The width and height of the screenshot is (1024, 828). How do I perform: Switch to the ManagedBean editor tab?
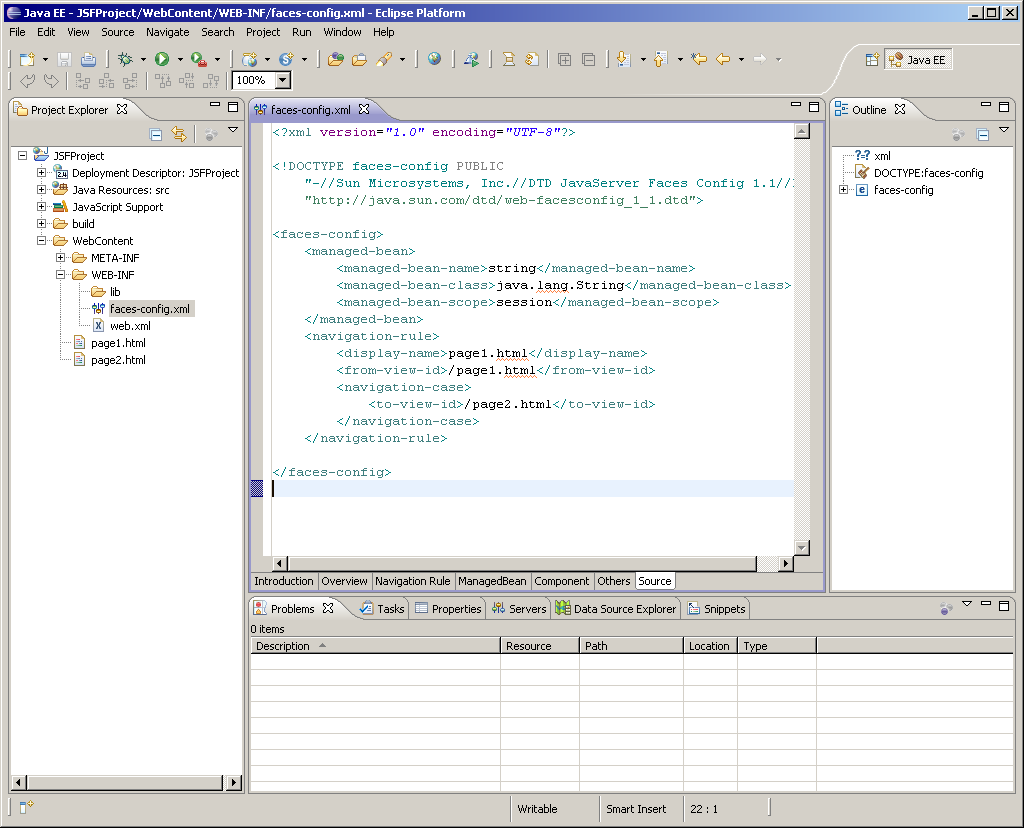(492, 581)
